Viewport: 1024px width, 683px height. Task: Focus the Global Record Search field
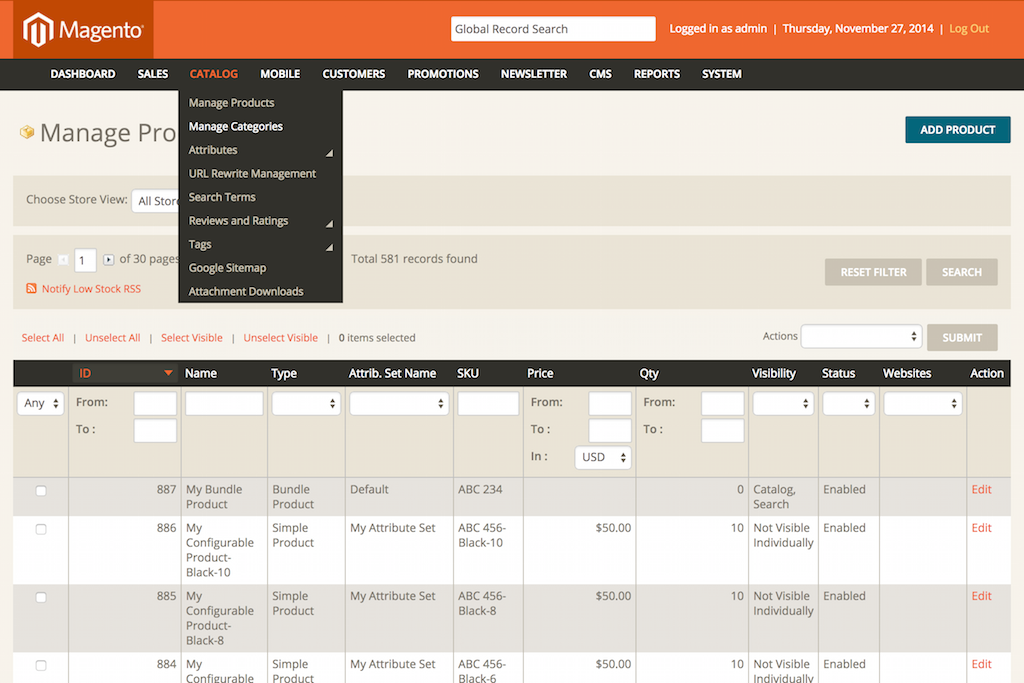click(x=553, y=29)
